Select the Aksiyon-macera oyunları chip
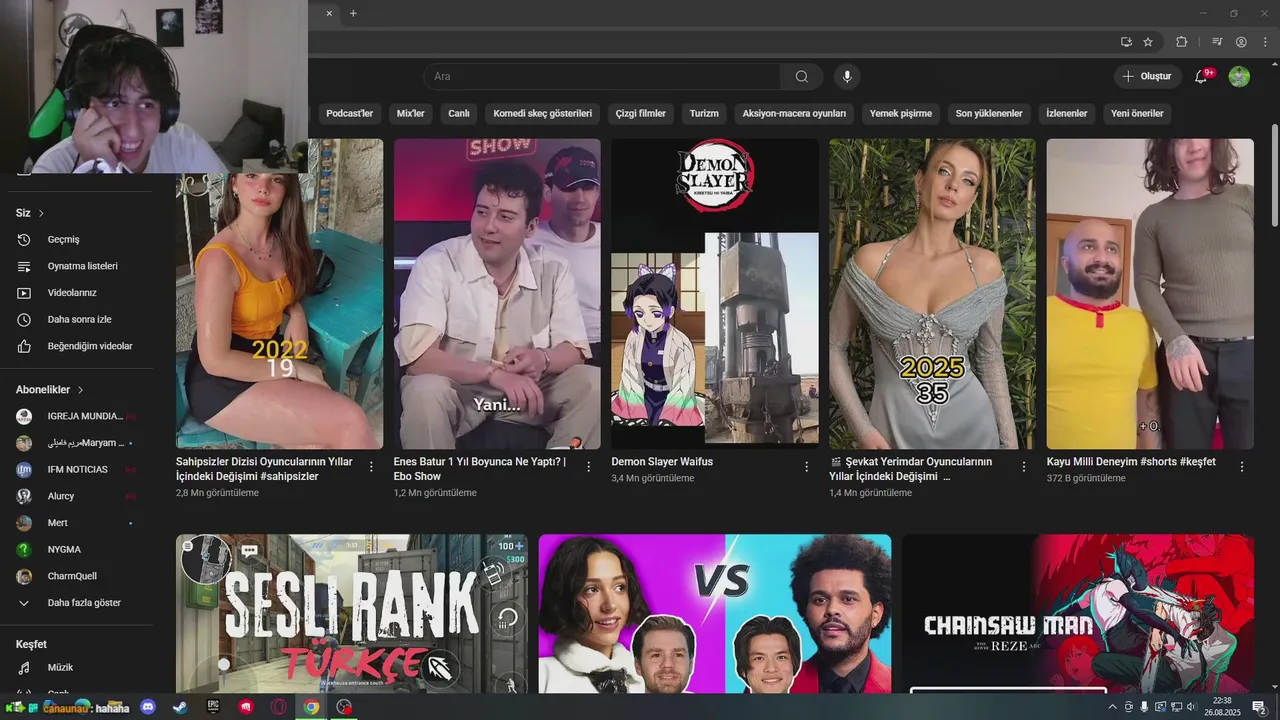 click(794, 113)
